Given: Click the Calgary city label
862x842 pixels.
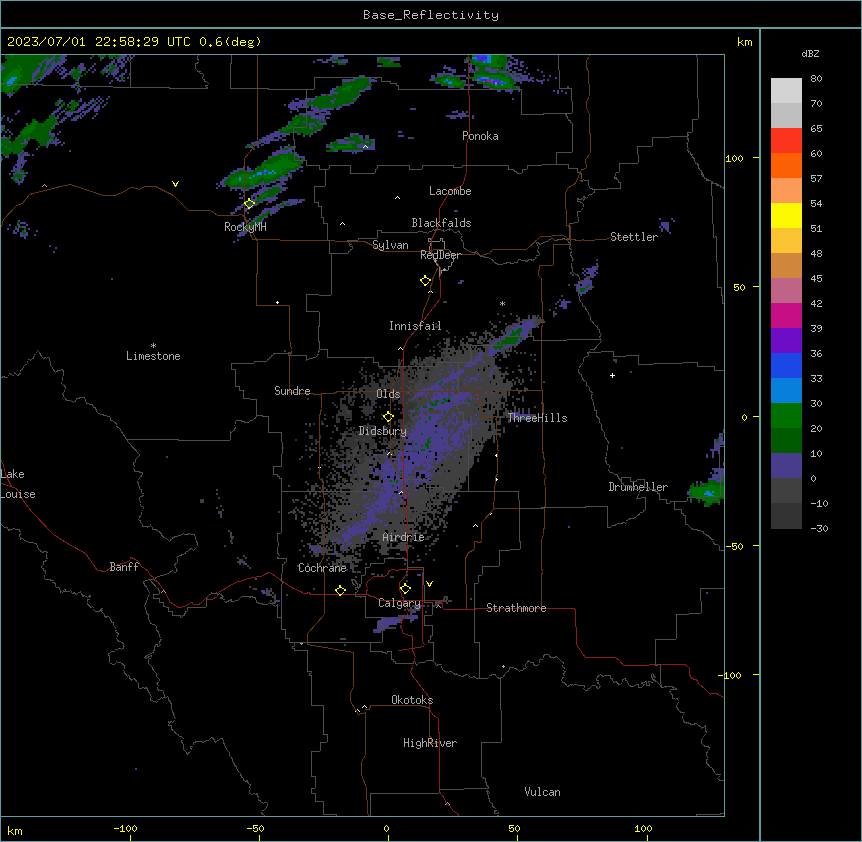Looking at the screenshot, I should point(399,603).
